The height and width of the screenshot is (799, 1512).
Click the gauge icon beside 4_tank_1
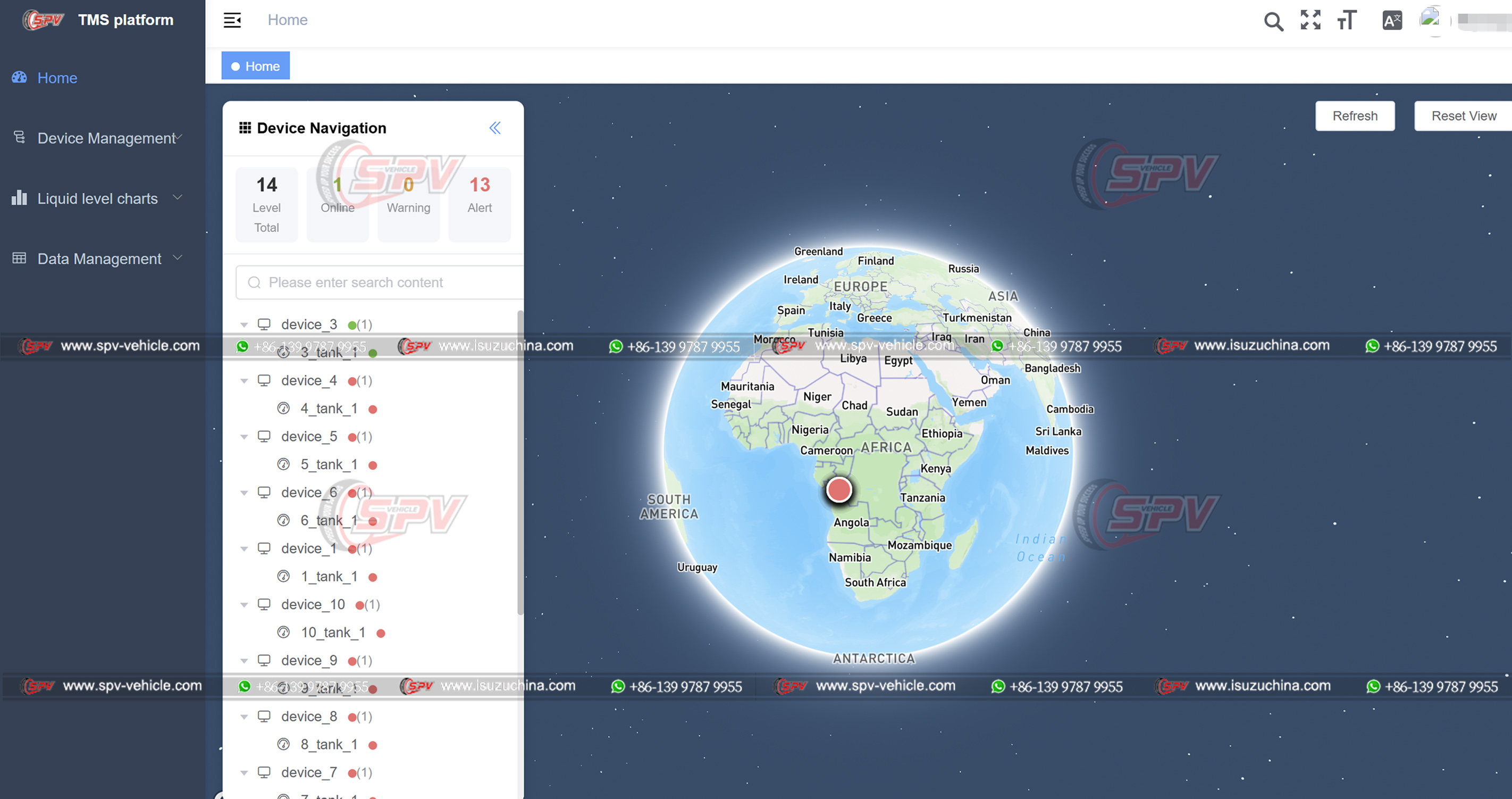tap(283, 409)
